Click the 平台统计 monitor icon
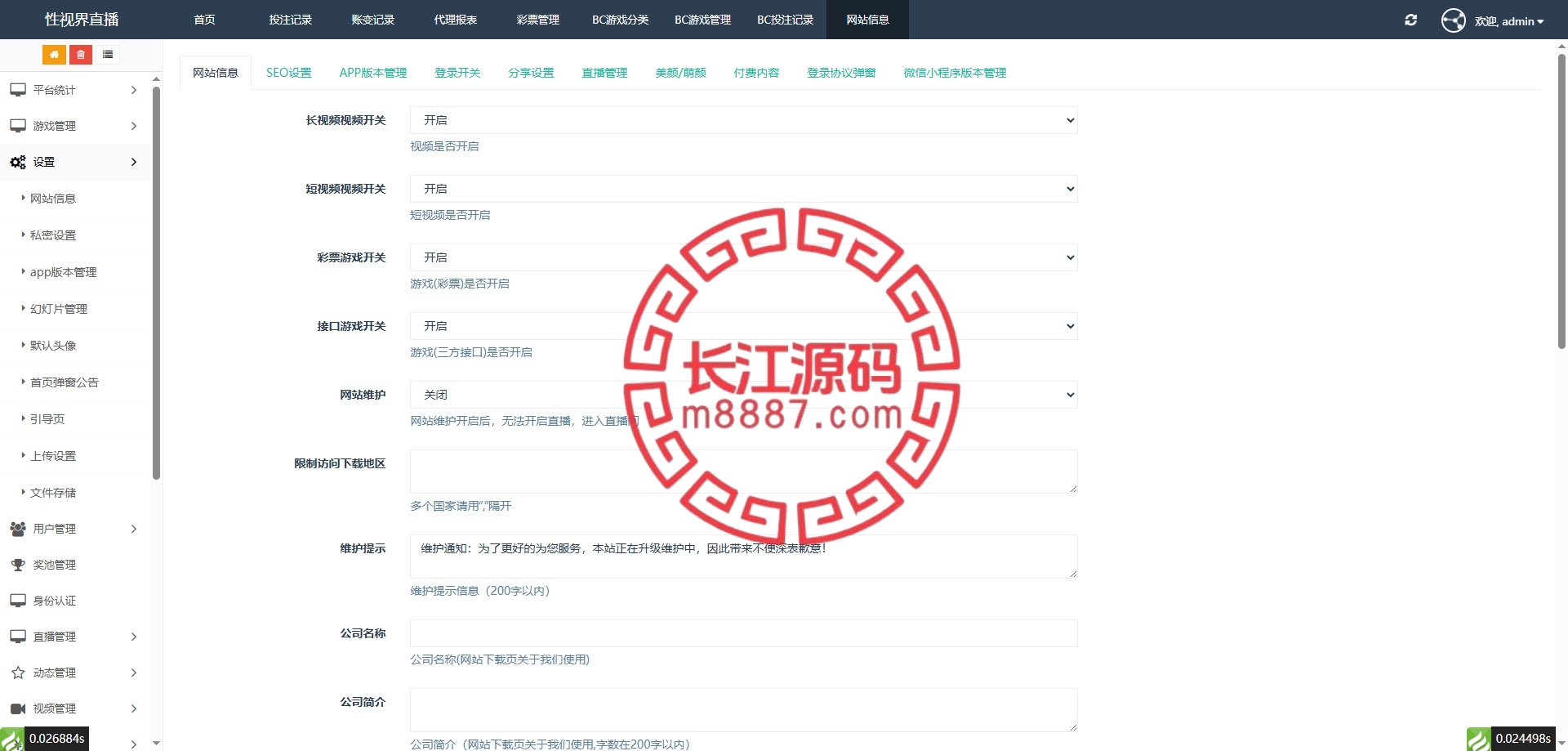Viewport: 1568px width, 751px height. click(x=18, y=90)
